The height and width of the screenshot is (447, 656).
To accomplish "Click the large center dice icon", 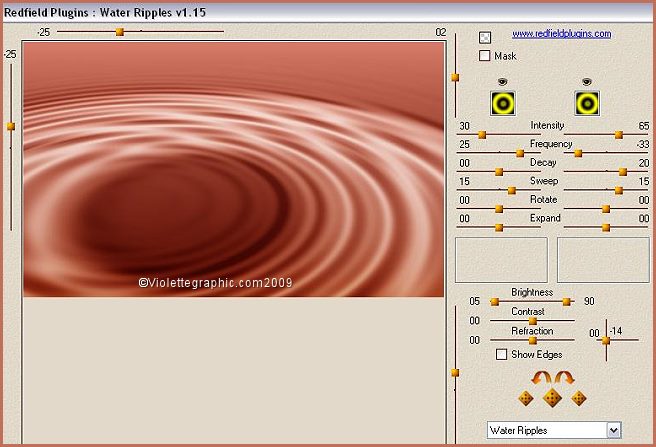I will coord(551,398).
